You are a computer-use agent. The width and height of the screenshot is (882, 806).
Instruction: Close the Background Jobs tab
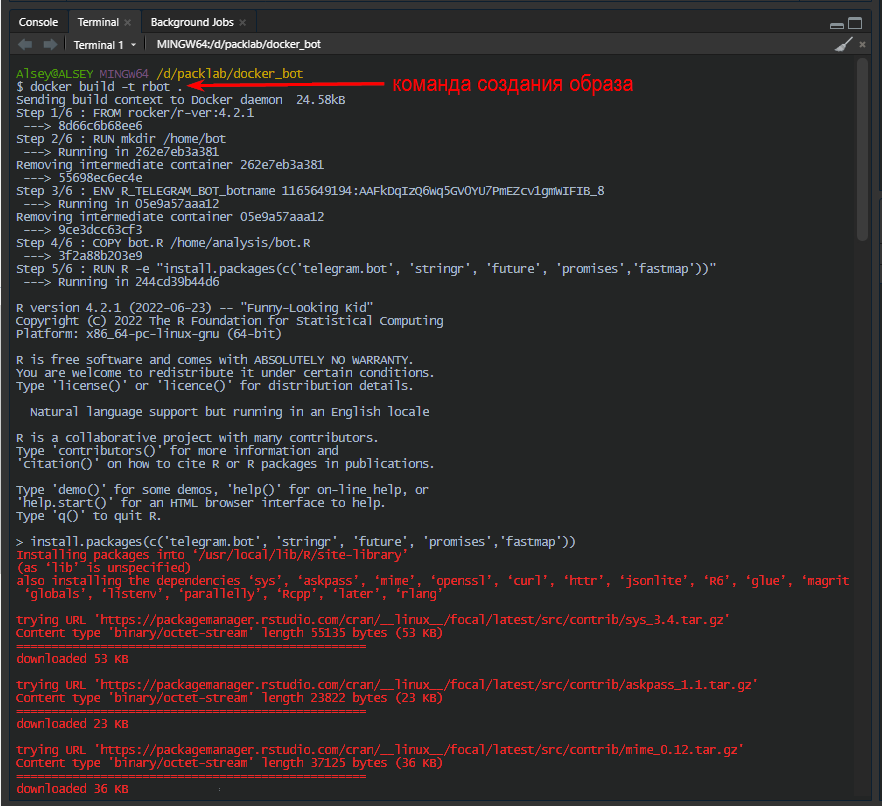(x=244, y=22)
